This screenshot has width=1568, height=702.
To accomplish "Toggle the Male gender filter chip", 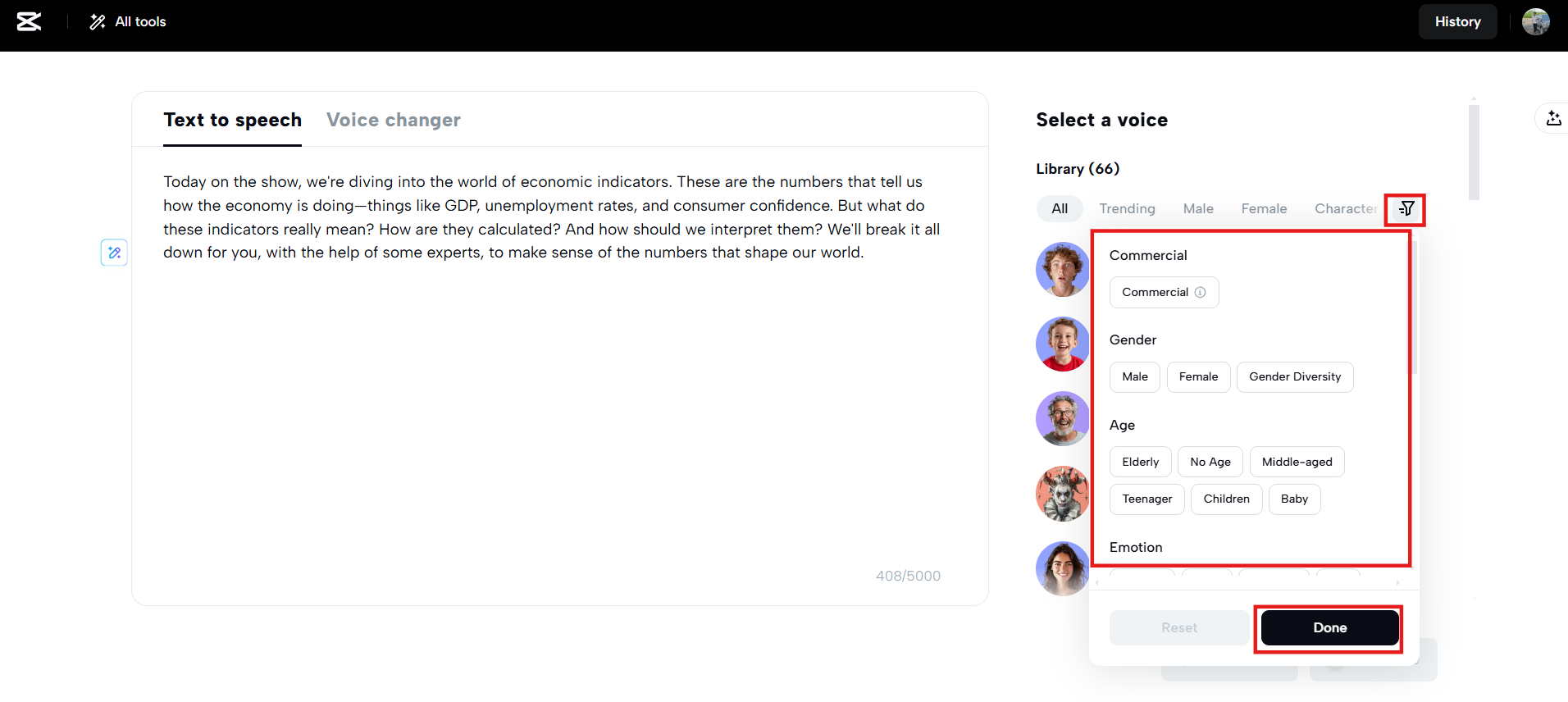I will click(1135, 377).
